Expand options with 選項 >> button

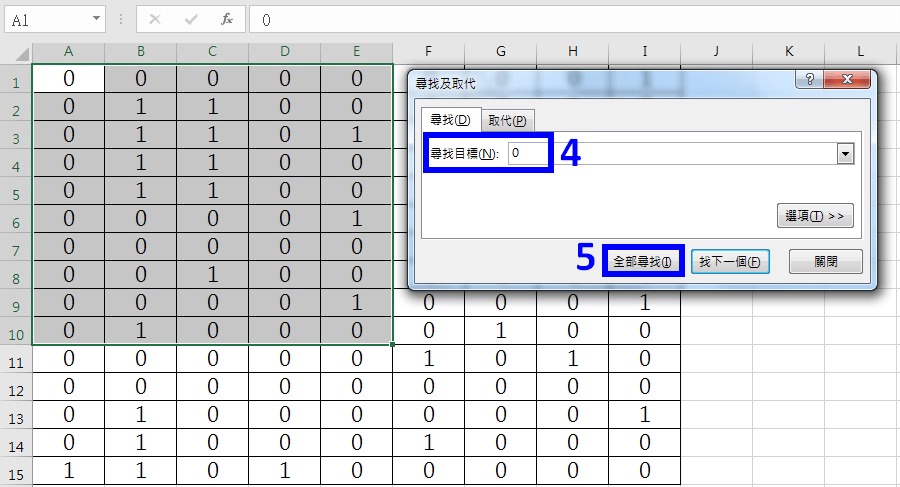pyautogui.click(x=814, y=216)
